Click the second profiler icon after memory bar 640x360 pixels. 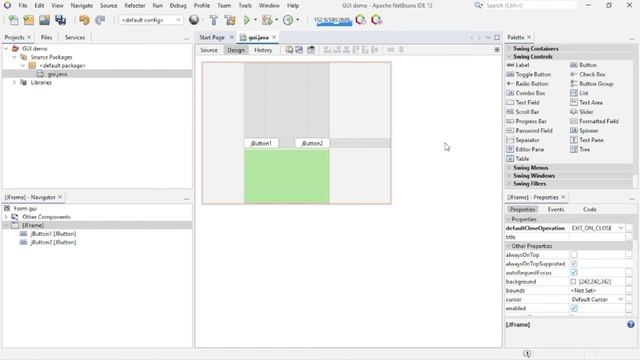point(376,20)
